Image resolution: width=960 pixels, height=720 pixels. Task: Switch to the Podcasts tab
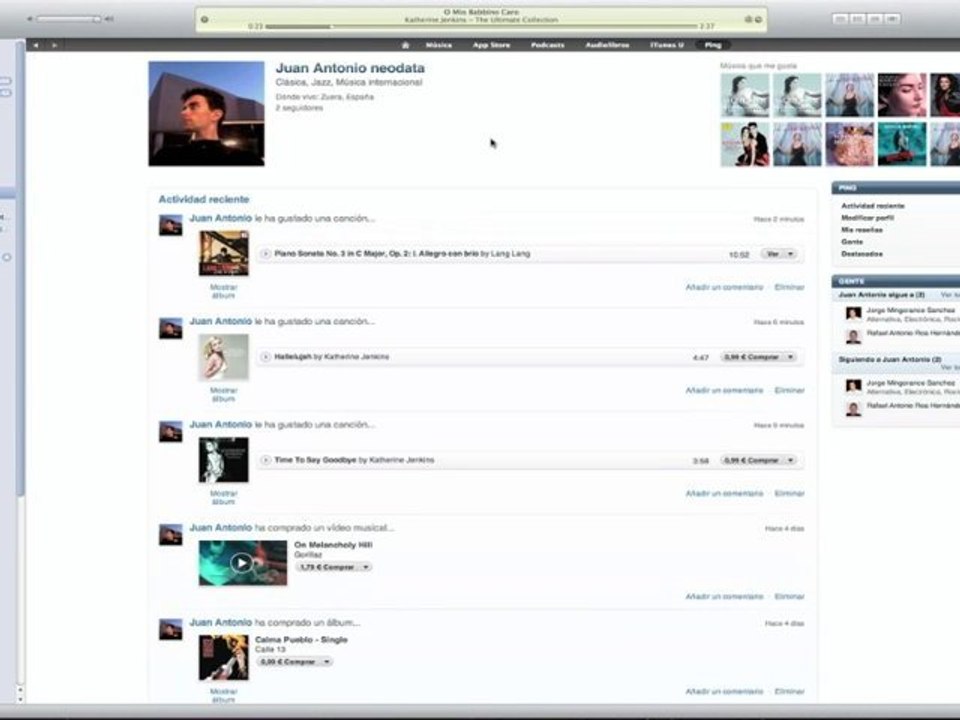point(547,45)
